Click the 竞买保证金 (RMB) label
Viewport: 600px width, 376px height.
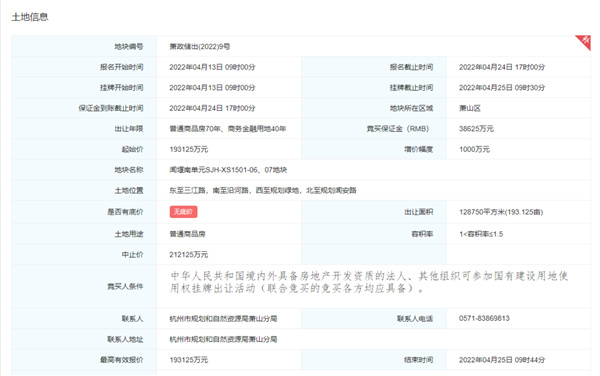(x=398, y=129)
